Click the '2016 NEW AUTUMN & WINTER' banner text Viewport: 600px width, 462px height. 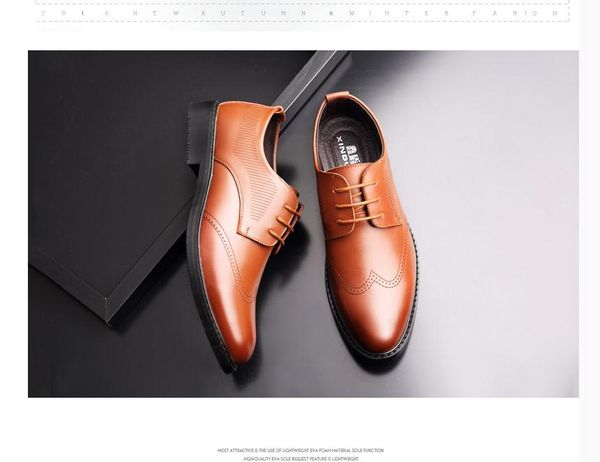coord(300,13)
